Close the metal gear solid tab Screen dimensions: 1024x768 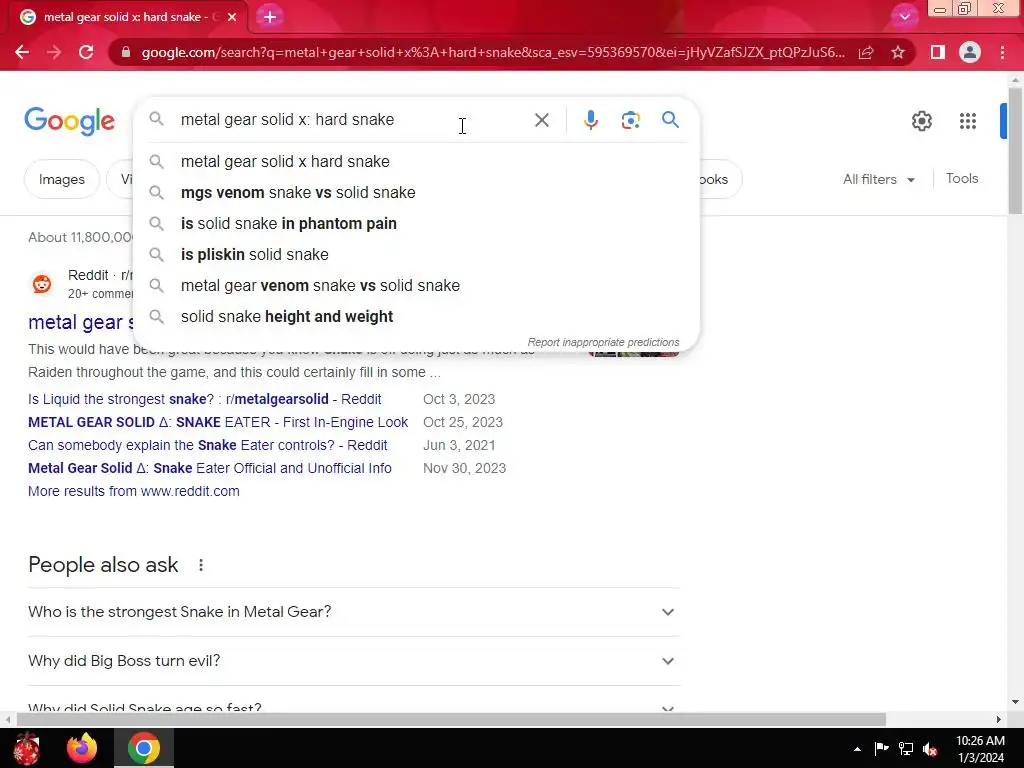click(232, 17)
